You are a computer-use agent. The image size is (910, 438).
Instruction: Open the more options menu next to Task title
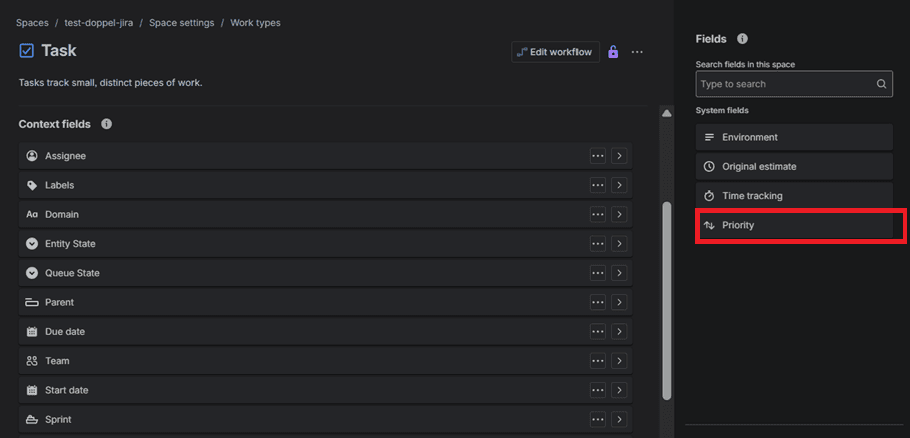point(637,52)
